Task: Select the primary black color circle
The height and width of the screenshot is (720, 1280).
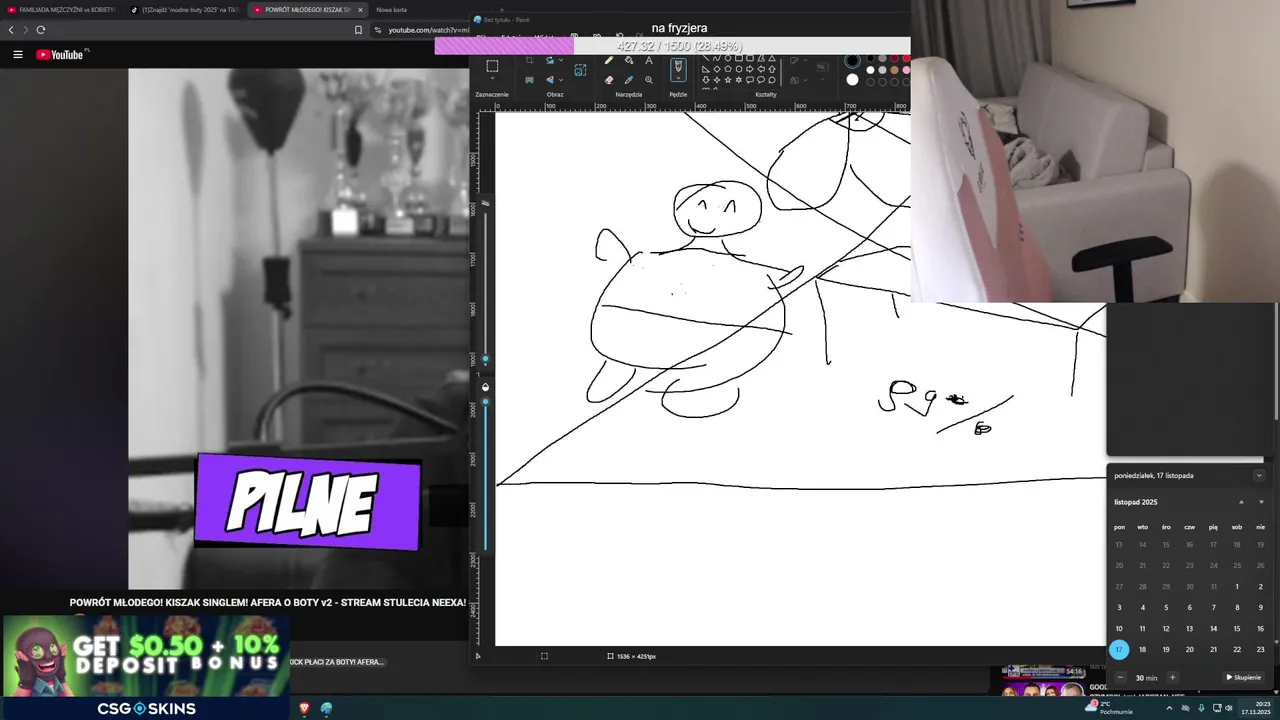Action: (852, 61)
